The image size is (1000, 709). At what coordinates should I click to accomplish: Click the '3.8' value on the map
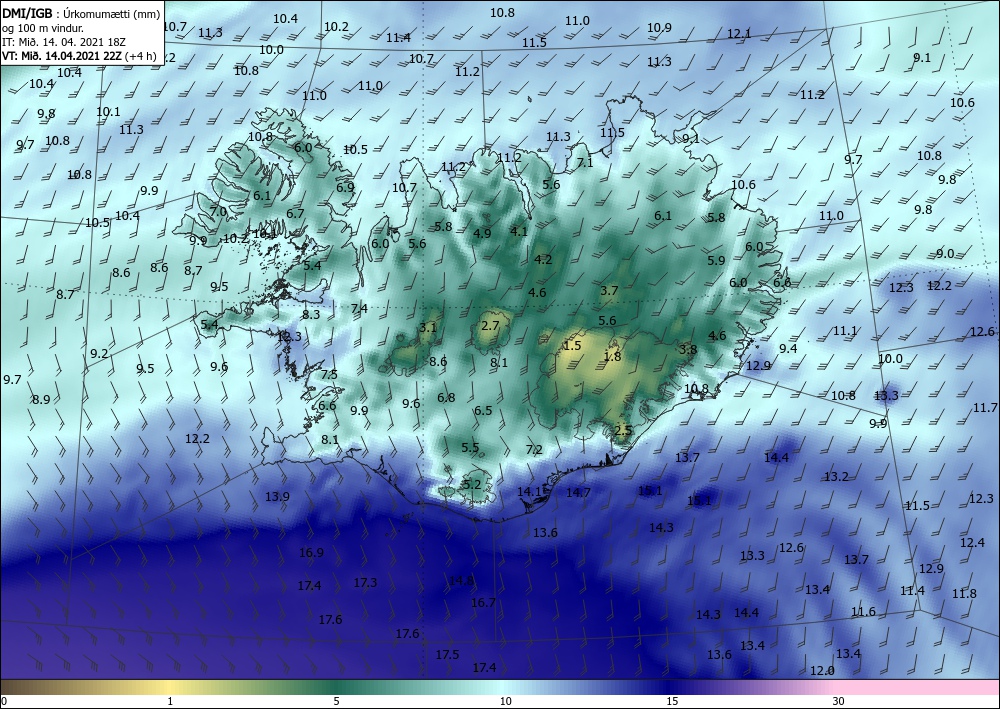coord(688,349)
